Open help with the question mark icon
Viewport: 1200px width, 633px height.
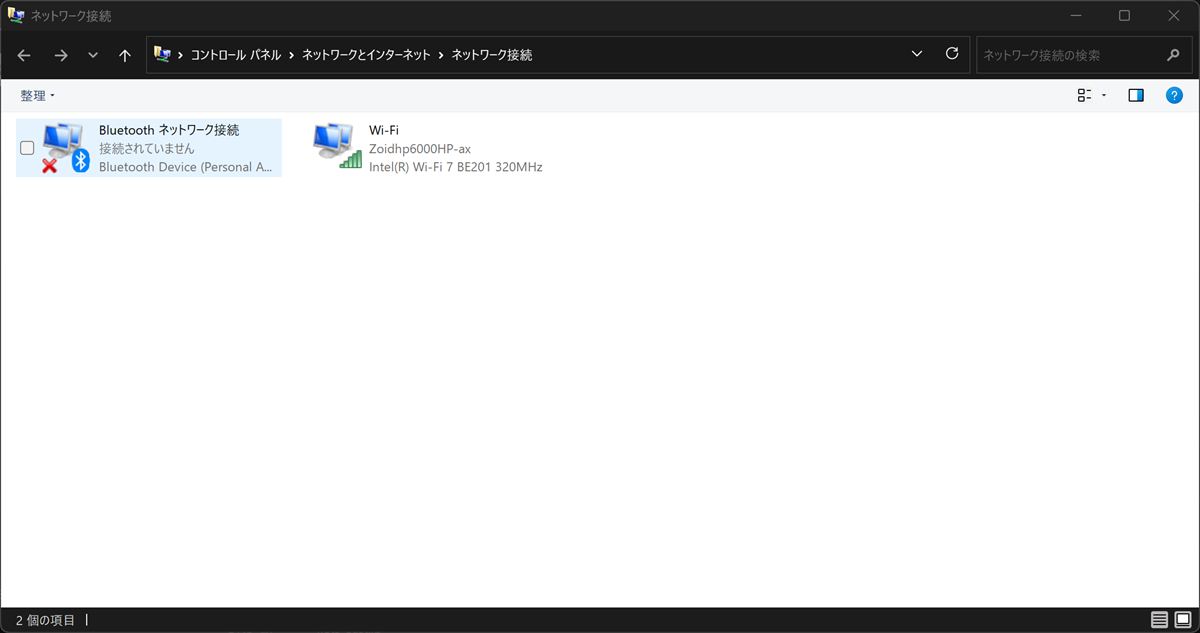[x=1175, y=96]
